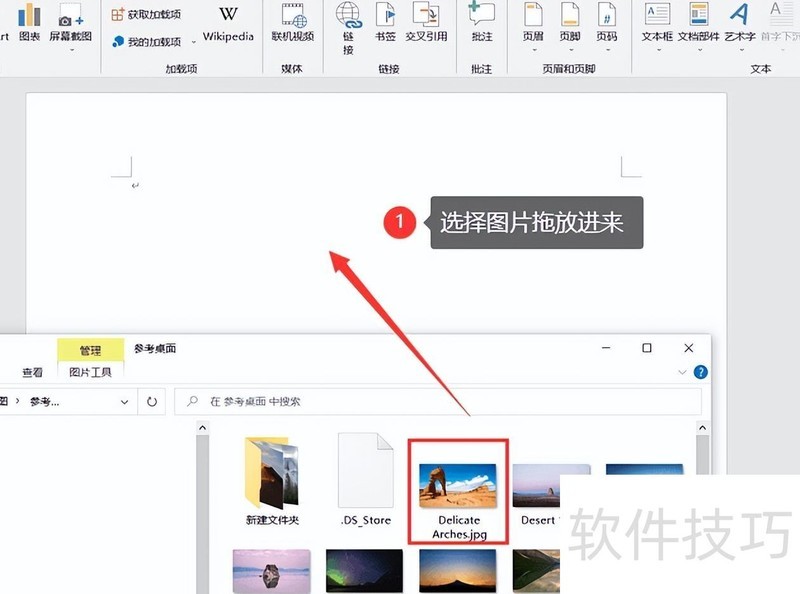Add a 书签 bookmark
Viewport: 800px width, 594px height.
[385, 23]
